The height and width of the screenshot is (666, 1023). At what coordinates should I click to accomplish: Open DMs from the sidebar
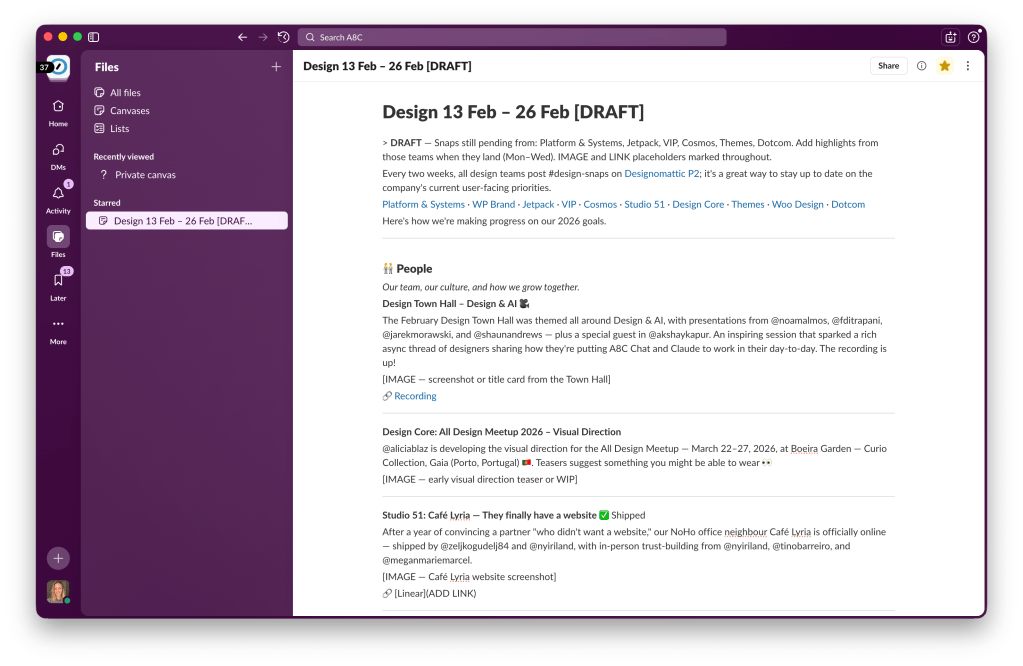pos(58,154)
